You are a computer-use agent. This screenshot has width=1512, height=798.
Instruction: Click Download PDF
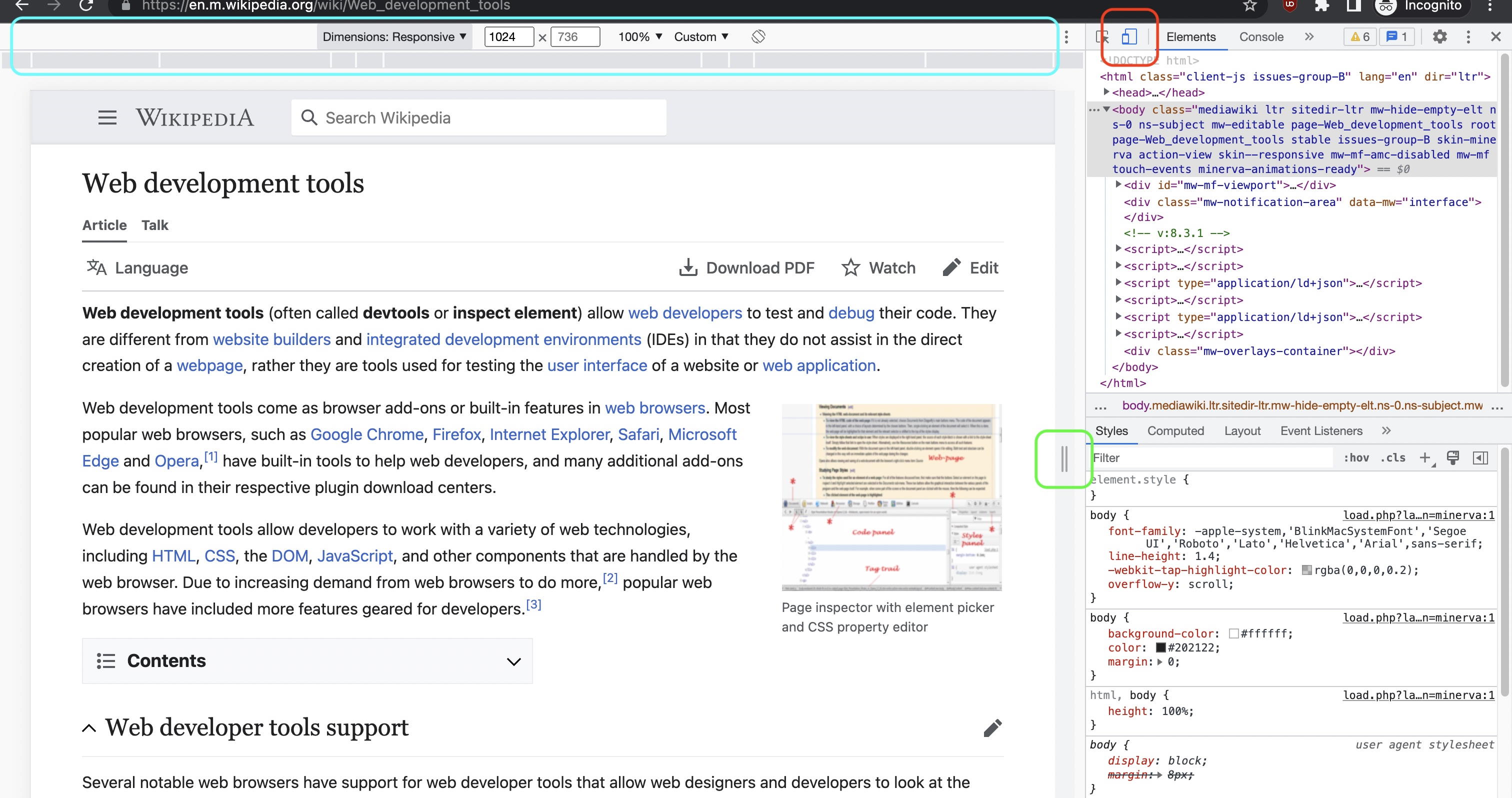746,267
